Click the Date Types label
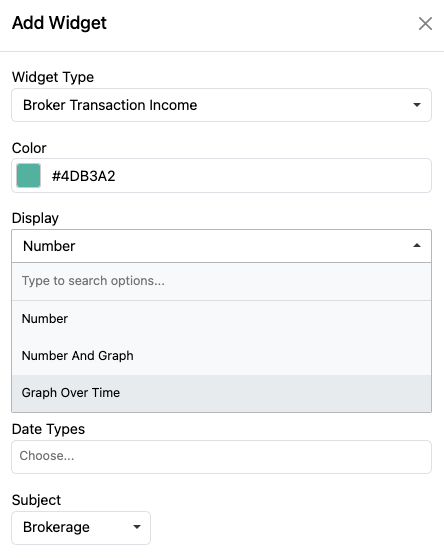444x558 pixels. click(48, 429)
